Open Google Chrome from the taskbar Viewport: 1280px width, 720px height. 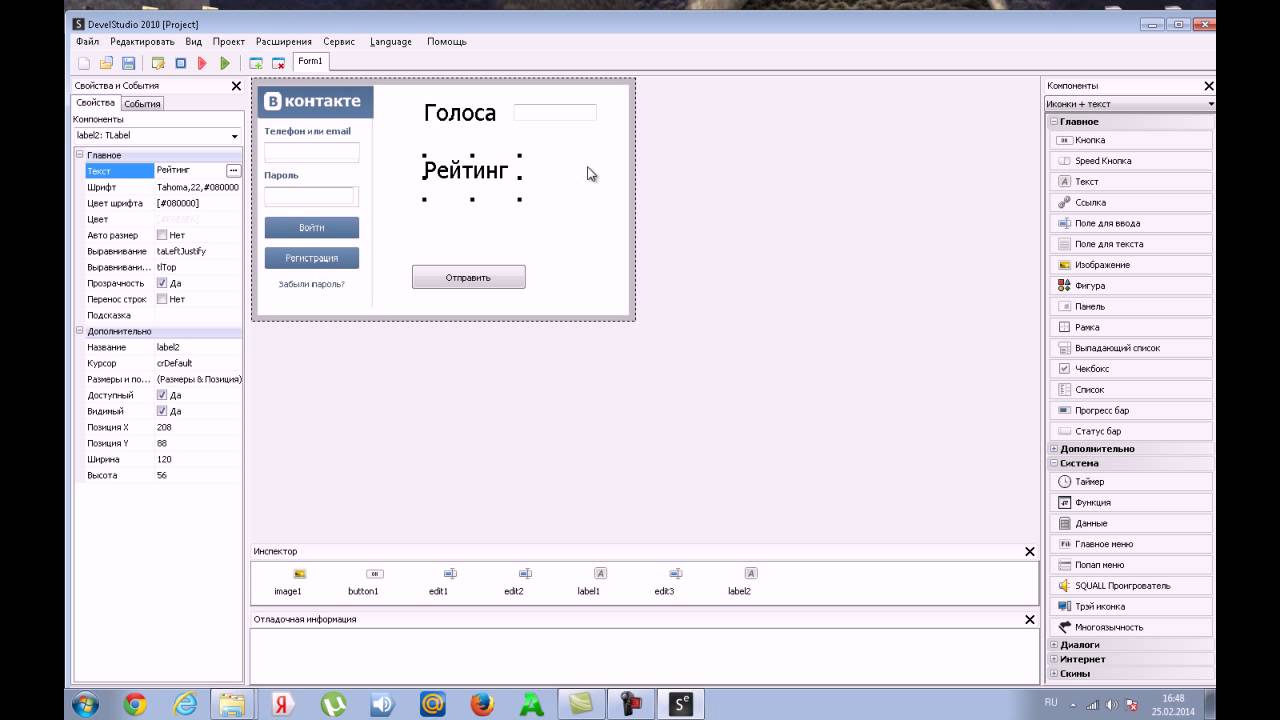134,704
